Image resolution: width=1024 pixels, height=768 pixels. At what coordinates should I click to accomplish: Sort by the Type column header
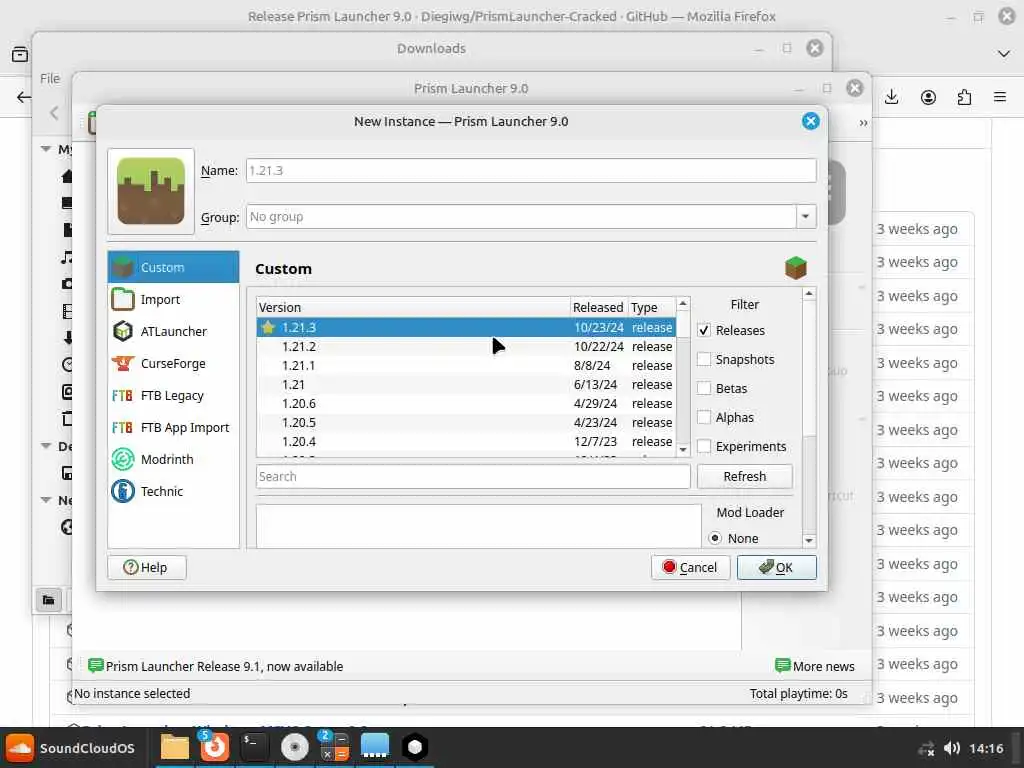point(651,307)
